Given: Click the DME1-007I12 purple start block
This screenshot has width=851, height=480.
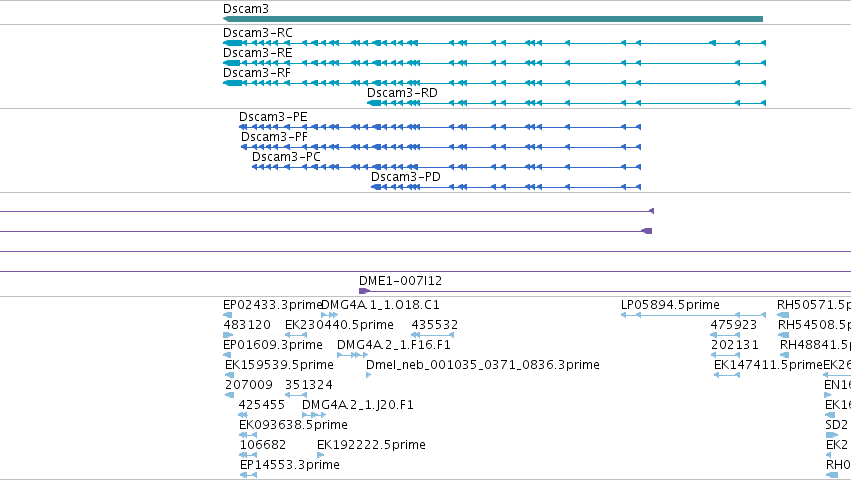Looking at the screenshot, I should [x=364, y=292].
